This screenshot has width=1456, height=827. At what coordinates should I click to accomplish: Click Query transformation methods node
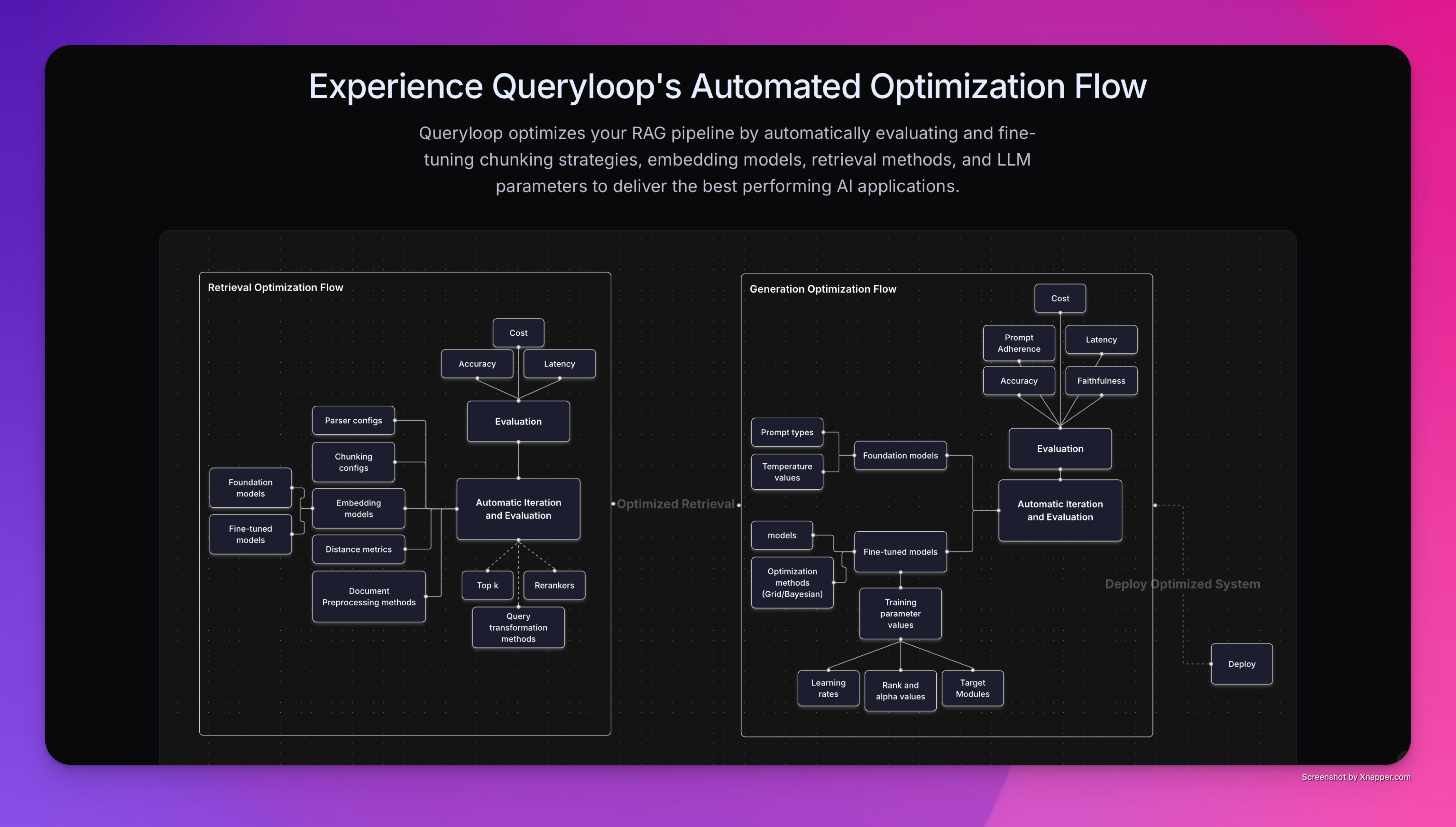tap(518, 627)
